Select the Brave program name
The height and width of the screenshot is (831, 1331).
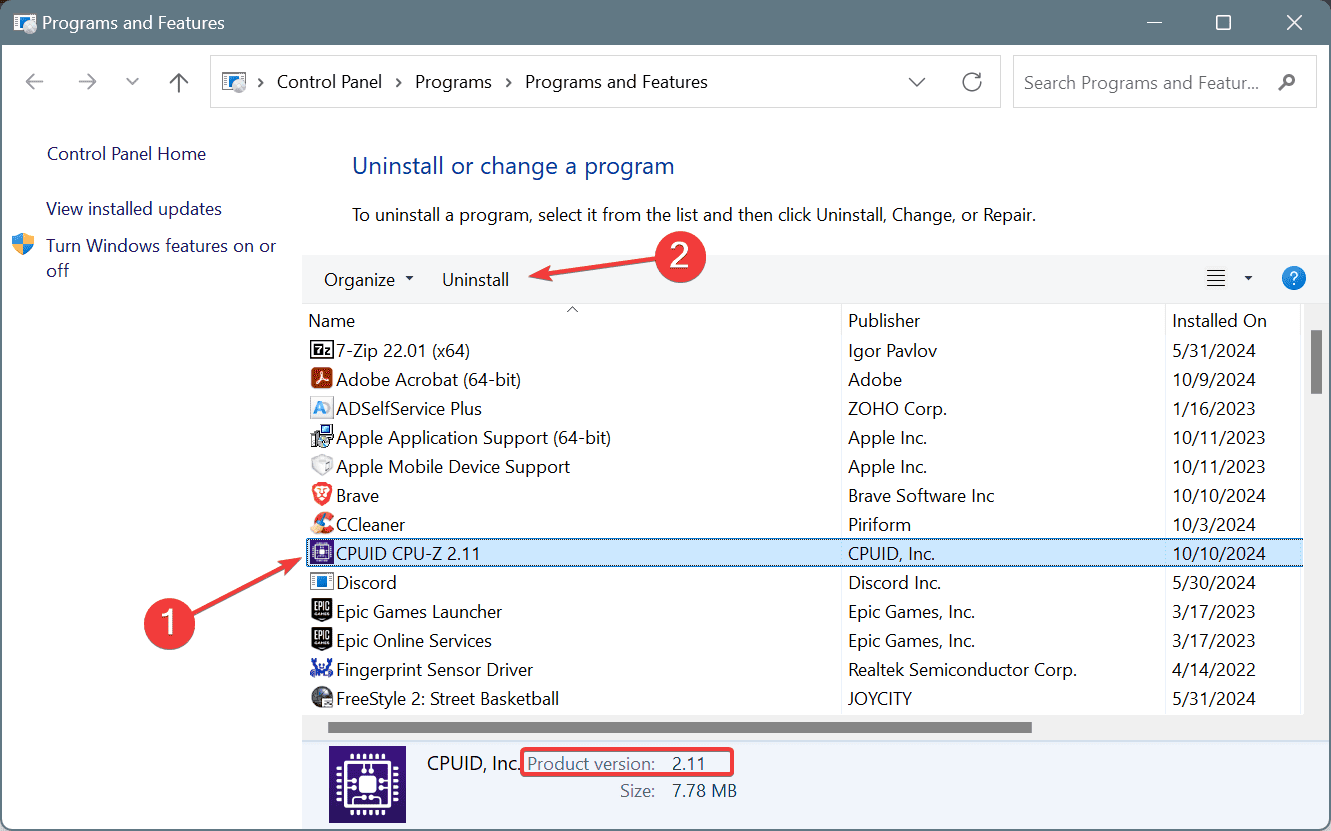[x=357, y=496]
